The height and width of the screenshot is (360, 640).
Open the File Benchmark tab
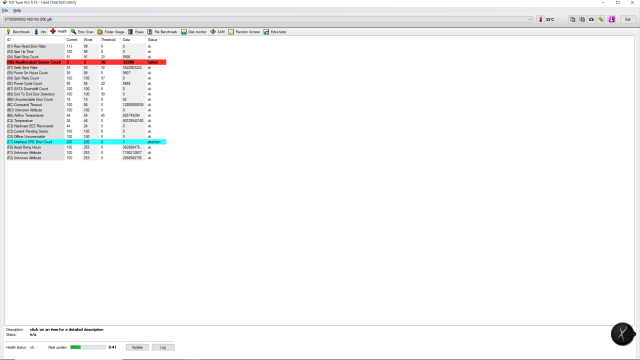pos(162,31)
